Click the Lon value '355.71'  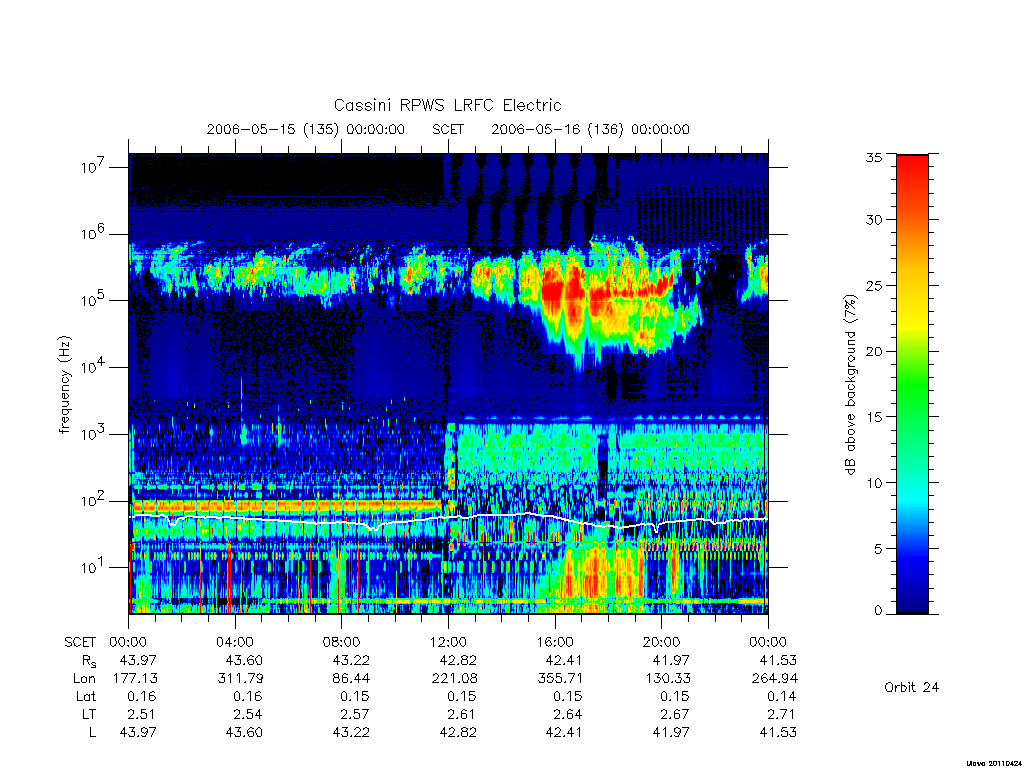(x=560, y=679)
